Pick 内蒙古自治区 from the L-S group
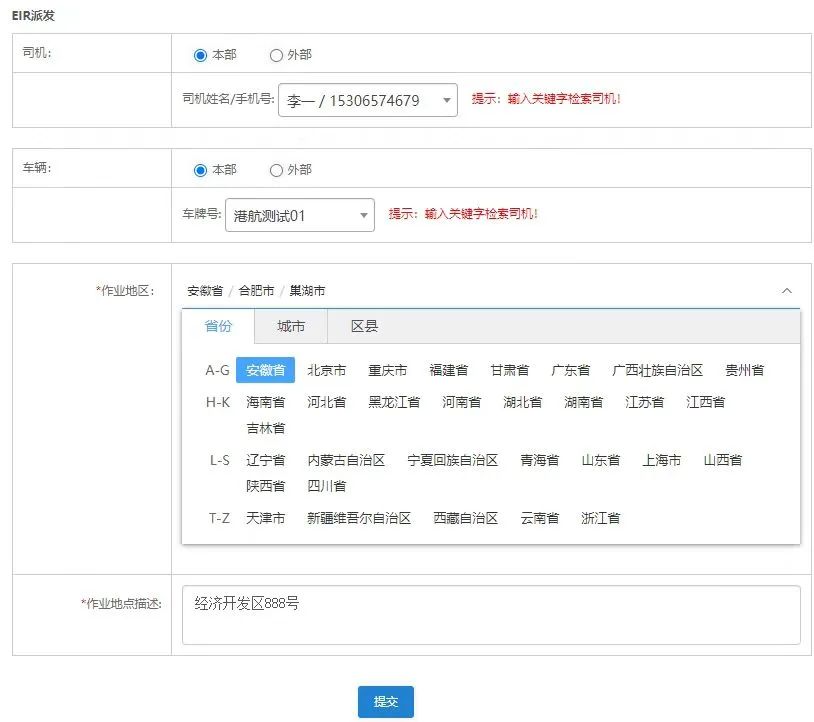This screenshot has width=814, height=722. [x=346, y=461]
